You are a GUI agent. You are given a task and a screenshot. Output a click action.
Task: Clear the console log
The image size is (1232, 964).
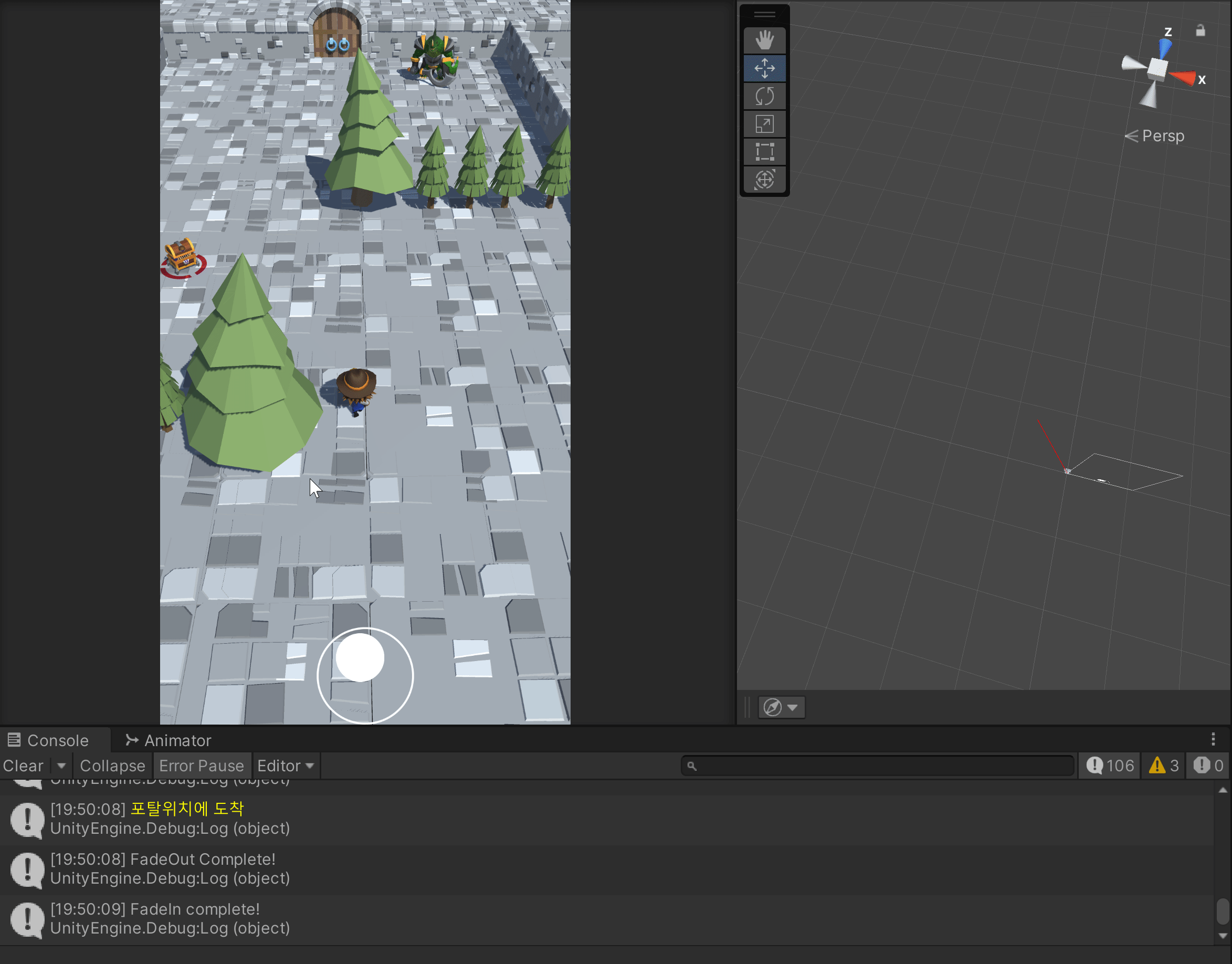(23, 766)
